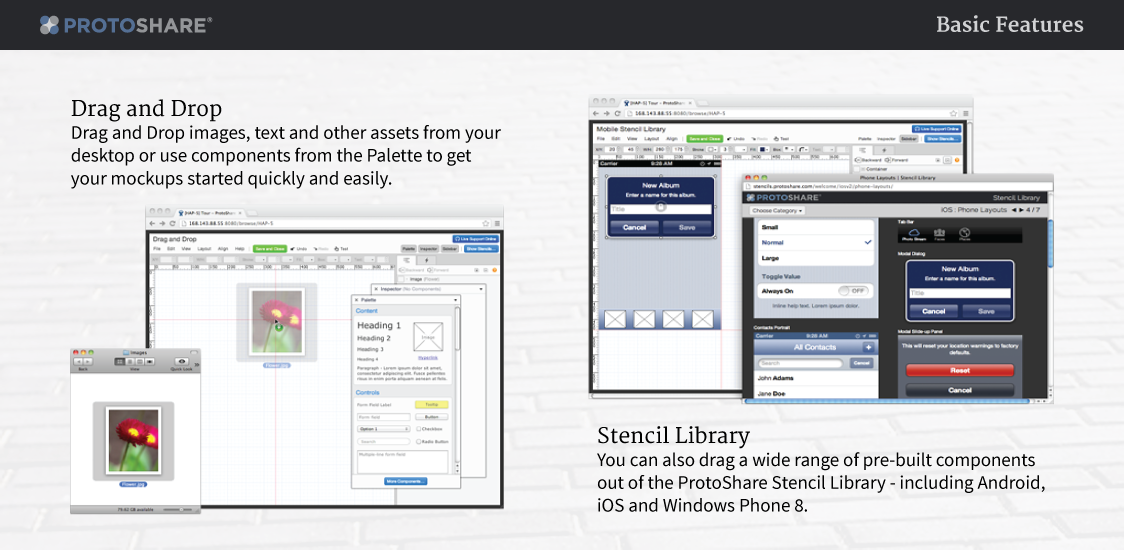Reload page in Drag and Drop browser

pyautogui.click(x=173, y=223)
